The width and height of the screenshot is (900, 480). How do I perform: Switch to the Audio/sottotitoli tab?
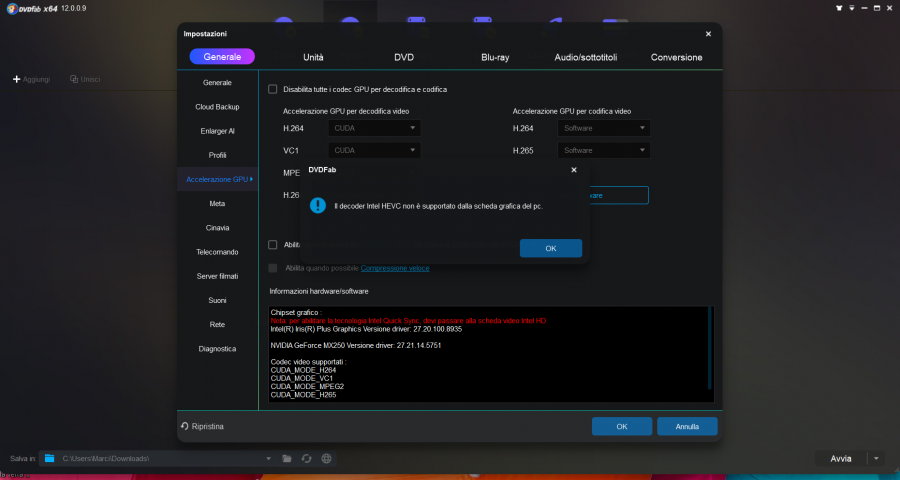(x=585, y=57)
